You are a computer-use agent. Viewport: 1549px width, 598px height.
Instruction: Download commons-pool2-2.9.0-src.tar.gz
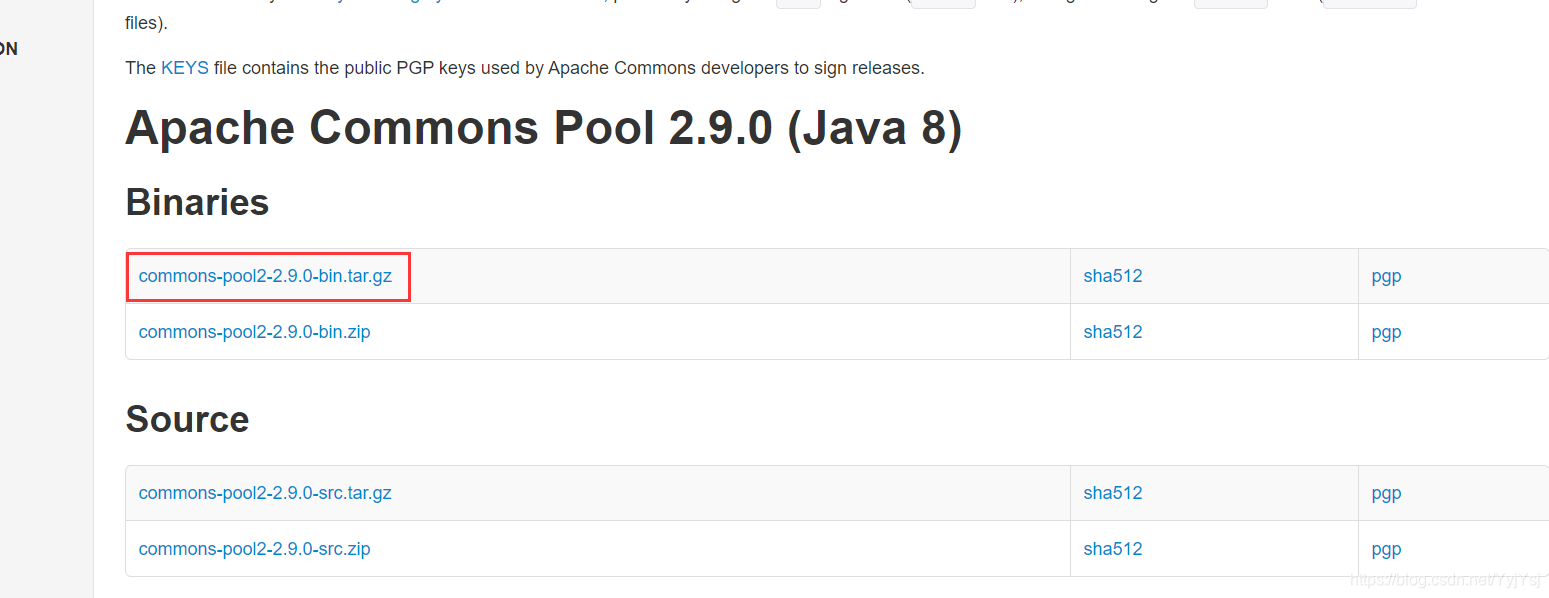coord(264,493)
